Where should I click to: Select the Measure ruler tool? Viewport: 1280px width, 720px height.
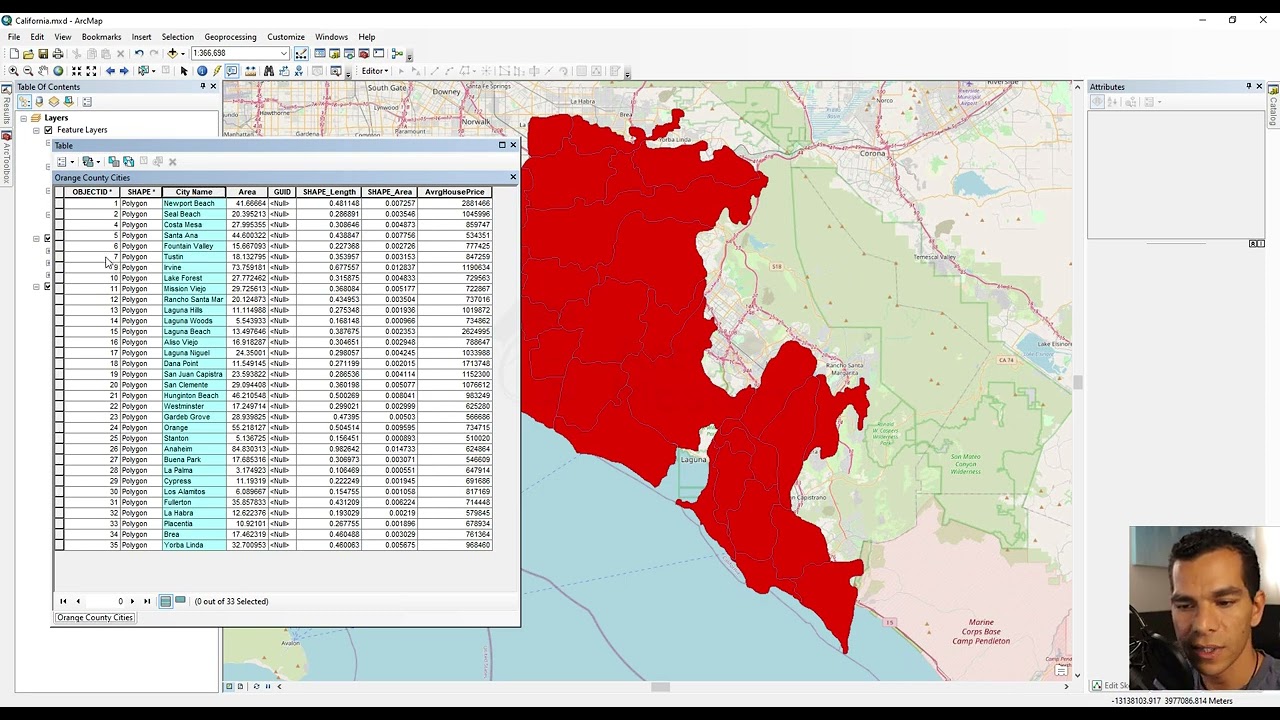250,71
